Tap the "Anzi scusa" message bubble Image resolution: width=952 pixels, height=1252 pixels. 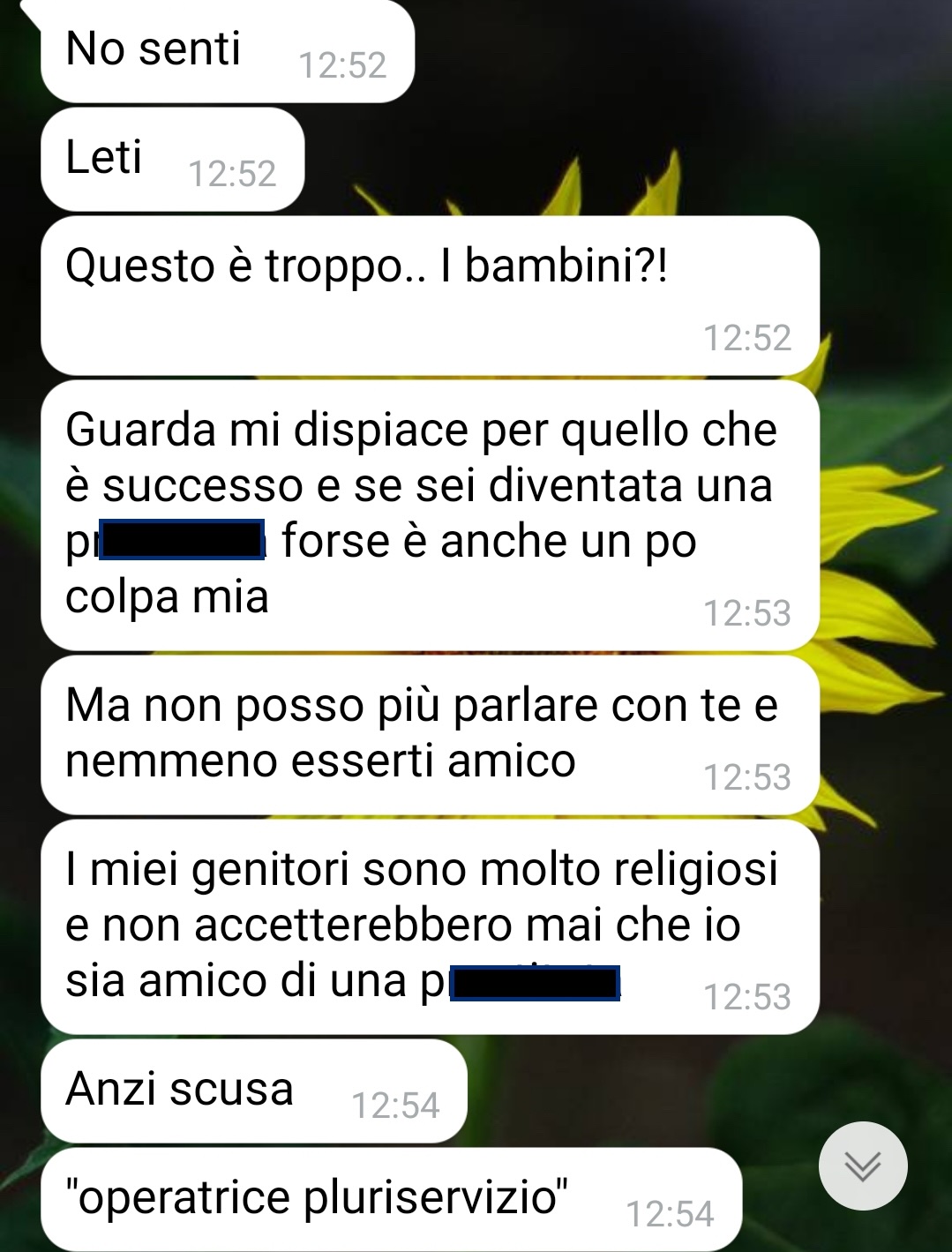point(254,1091)
